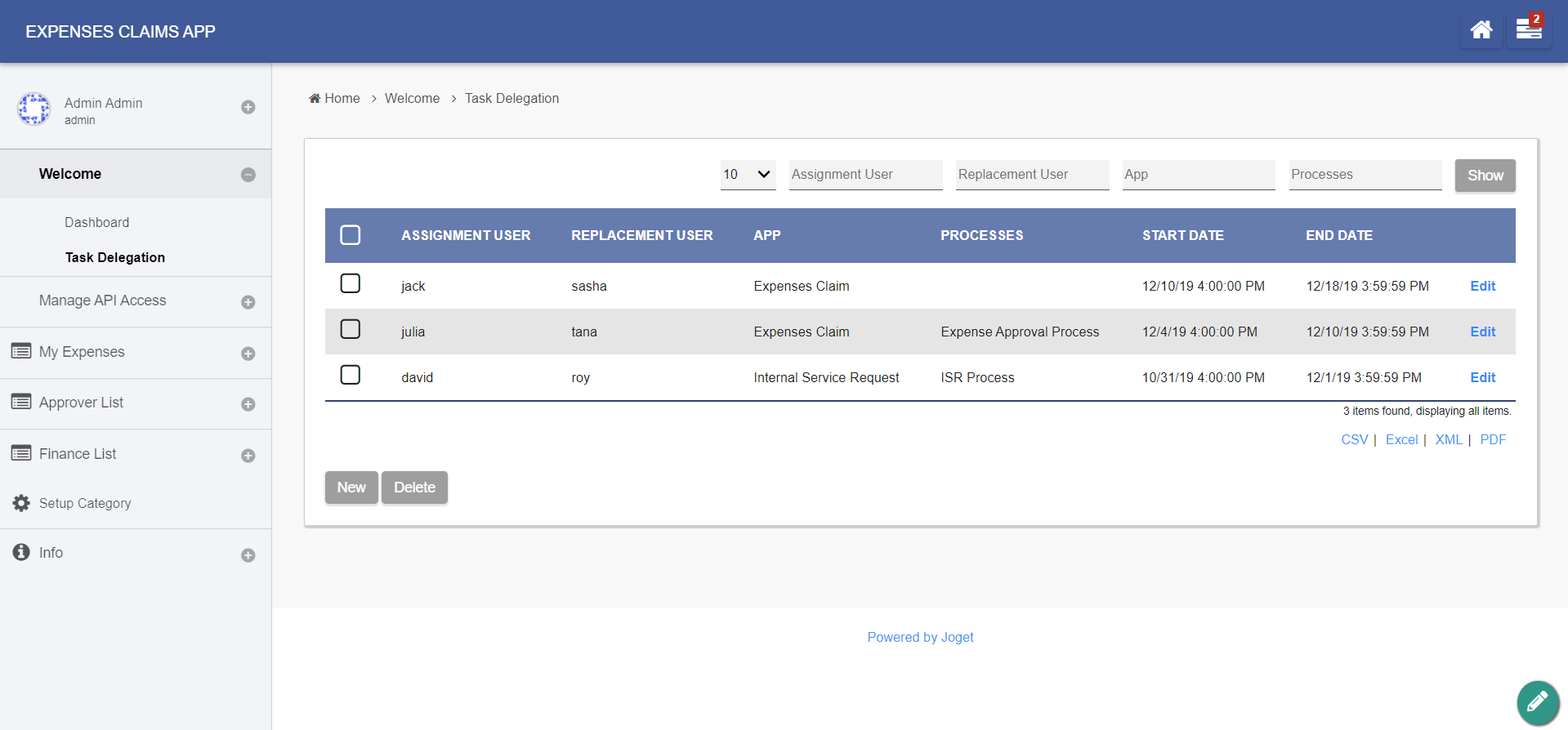
Task: Tick the checkbox for jack's row
Action: point(350,284)
